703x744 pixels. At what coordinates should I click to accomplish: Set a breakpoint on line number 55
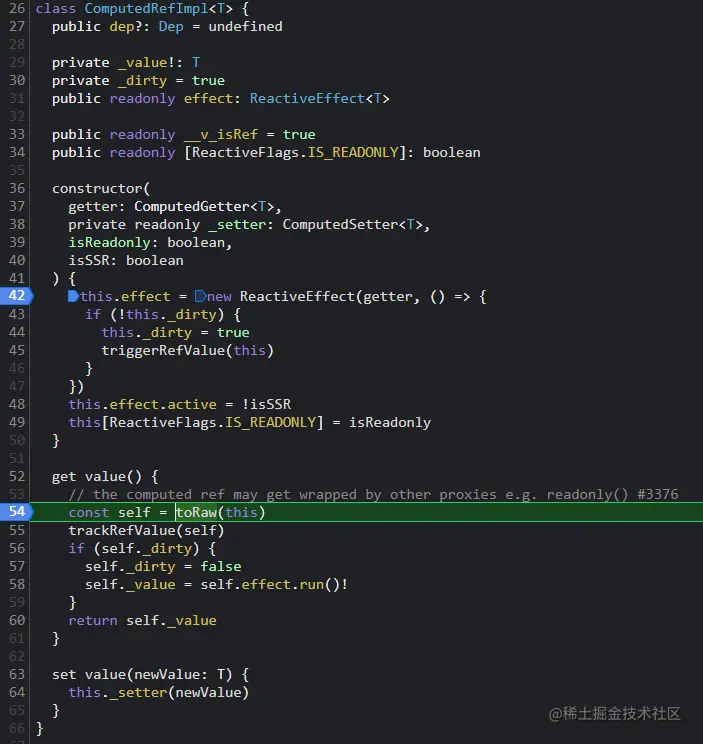click(x=17, y=530)
